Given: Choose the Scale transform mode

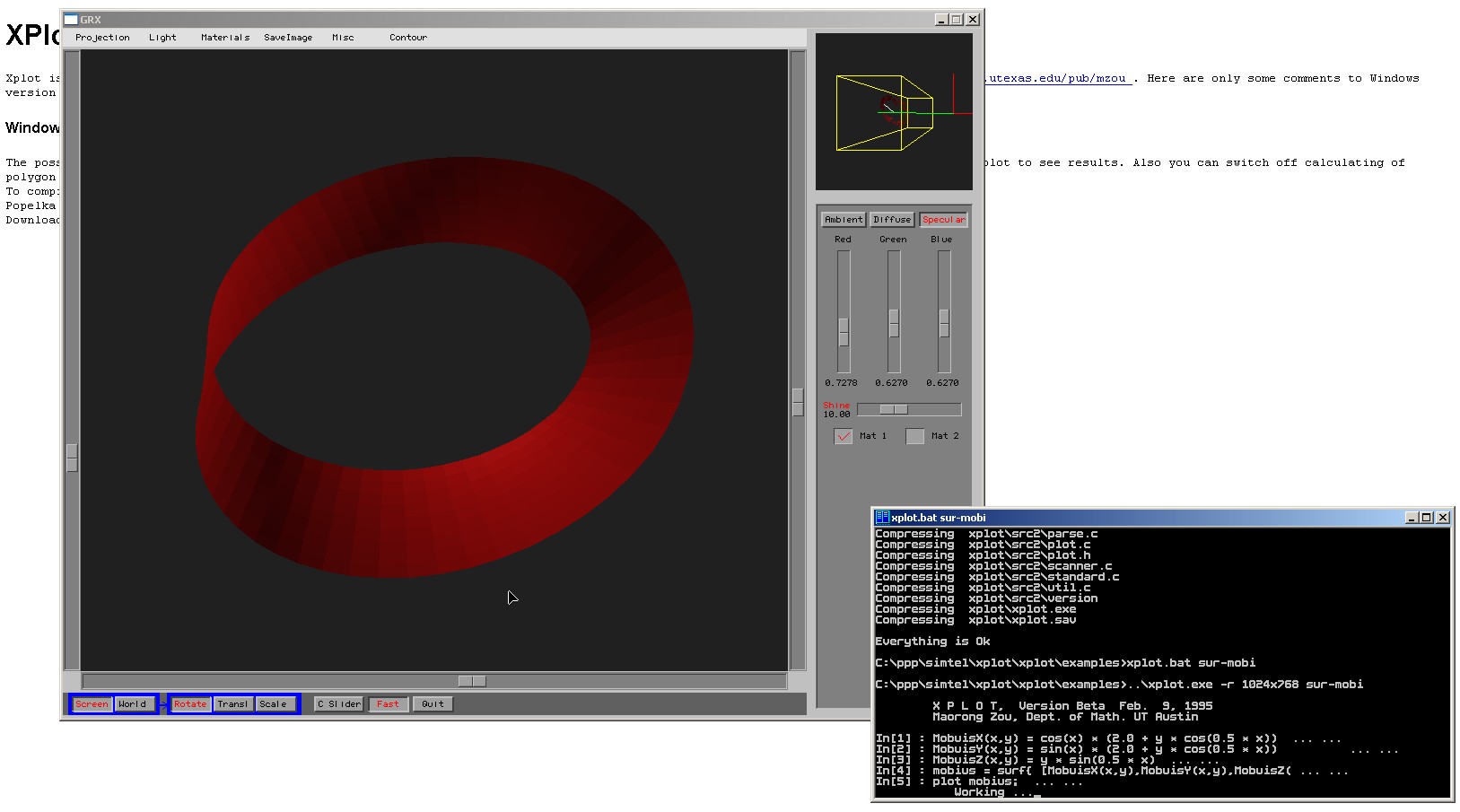Looking at the screenshot, I should (x=274, y=704).
